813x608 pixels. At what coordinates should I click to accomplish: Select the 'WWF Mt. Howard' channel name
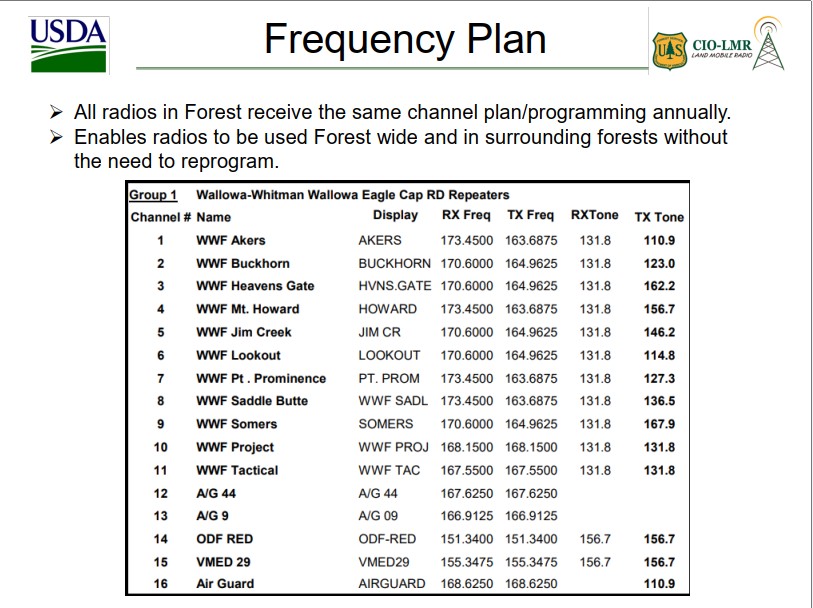point(248,309)
